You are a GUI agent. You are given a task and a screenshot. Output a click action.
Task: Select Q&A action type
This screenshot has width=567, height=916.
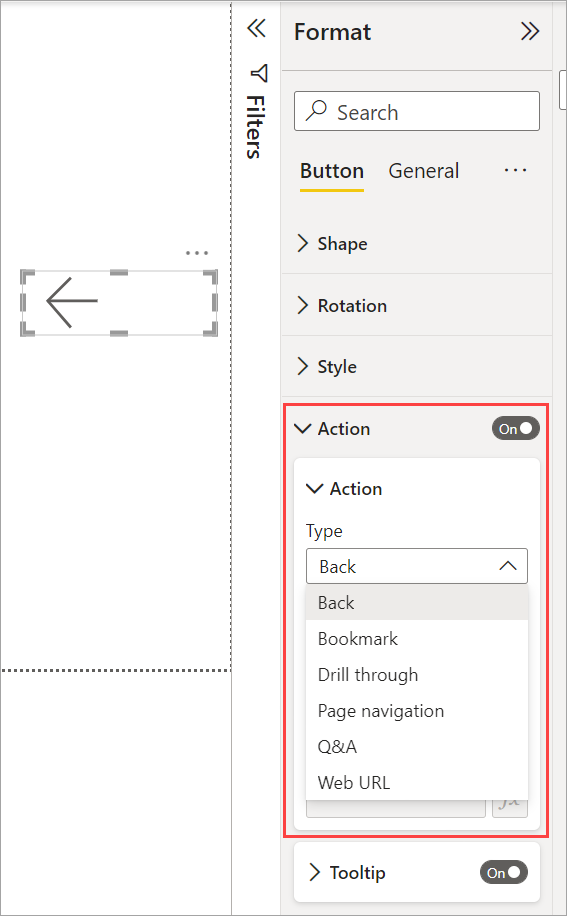(417, 747)
